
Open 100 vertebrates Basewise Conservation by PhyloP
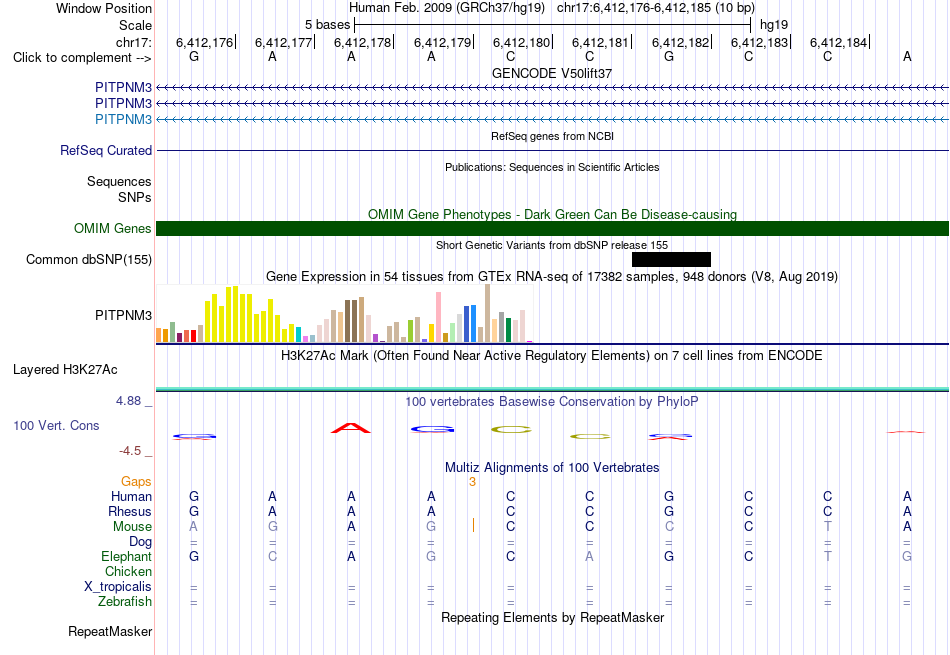coord(552,402)
